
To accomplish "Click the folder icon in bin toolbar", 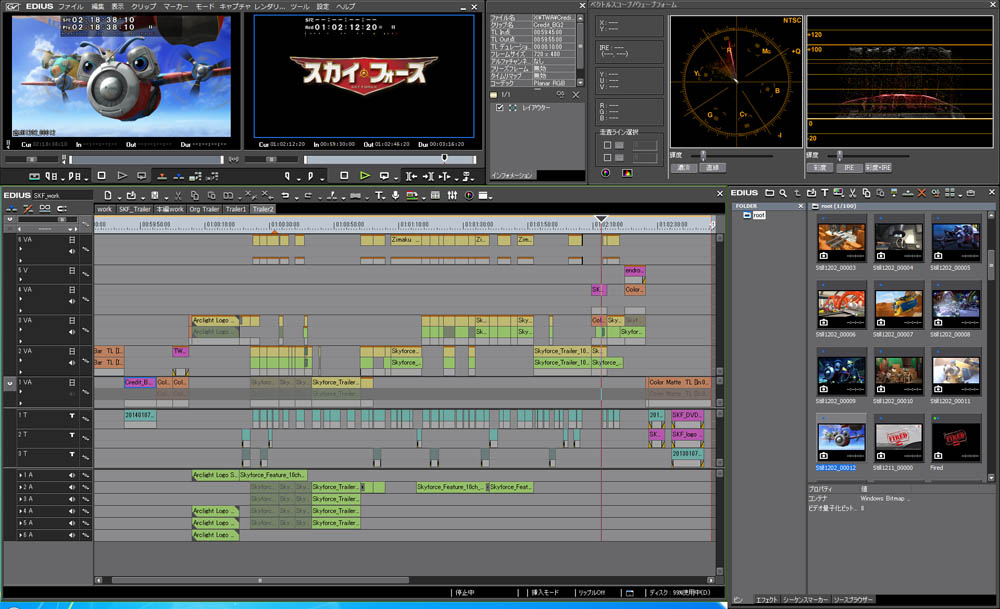I will [769, 193].
